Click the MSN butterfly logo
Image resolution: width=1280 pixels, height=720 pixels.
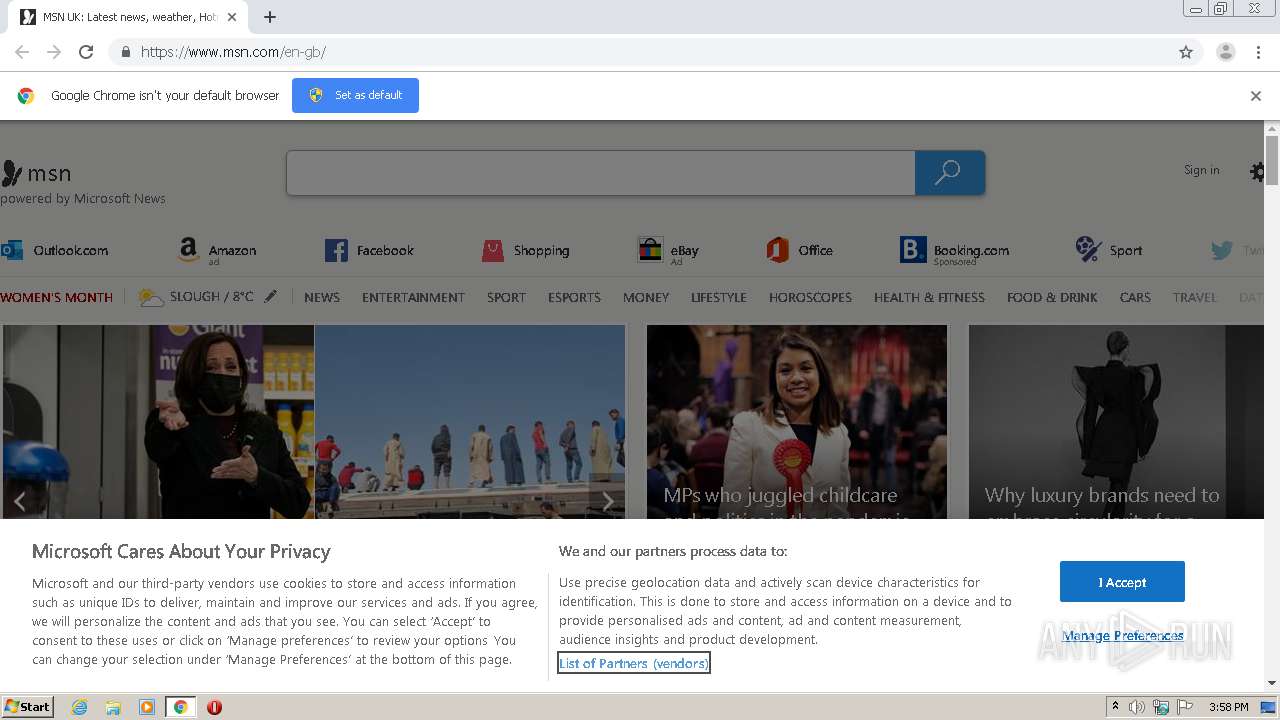click(12, 174)
